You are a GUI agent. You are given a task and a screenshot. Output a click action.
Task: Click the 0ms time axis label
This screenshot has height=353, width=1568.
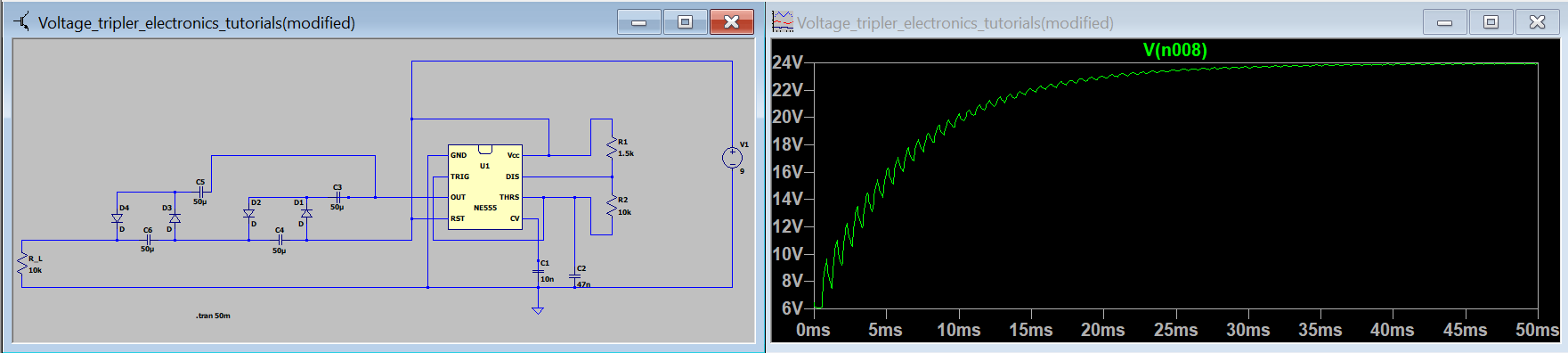click(813, 330)
